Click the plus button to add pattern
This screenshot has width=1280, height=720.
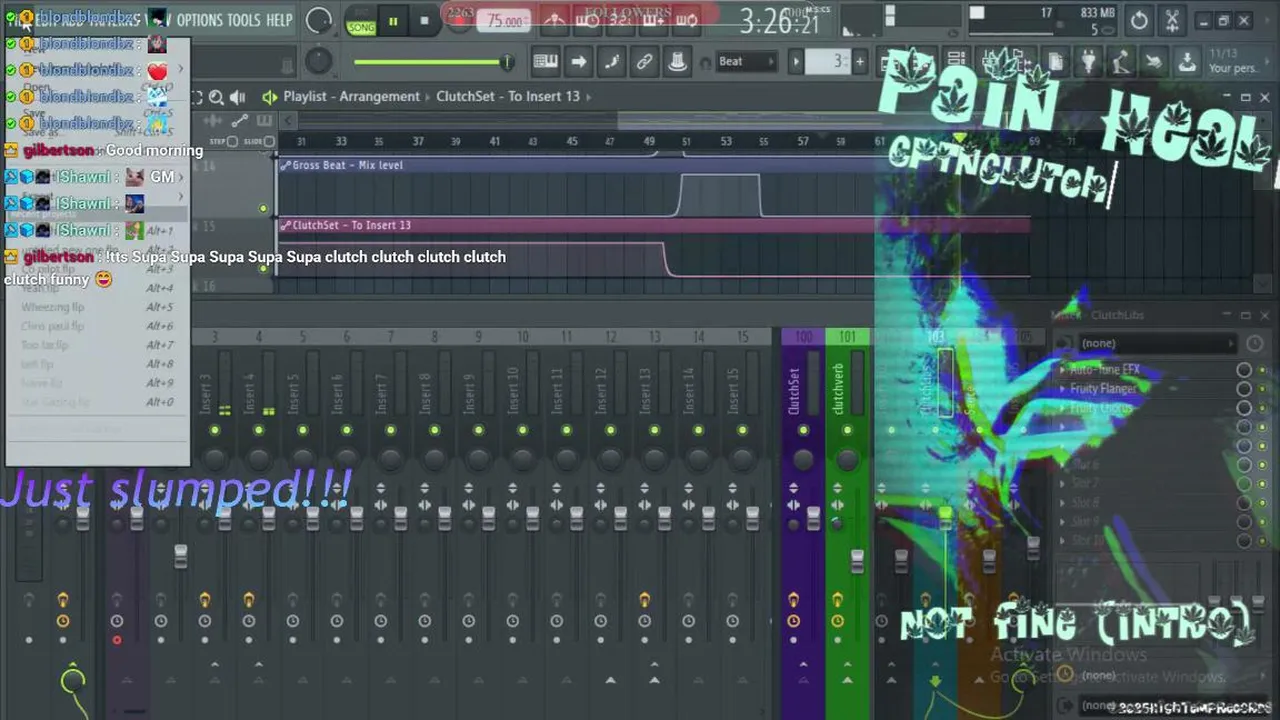859,62
